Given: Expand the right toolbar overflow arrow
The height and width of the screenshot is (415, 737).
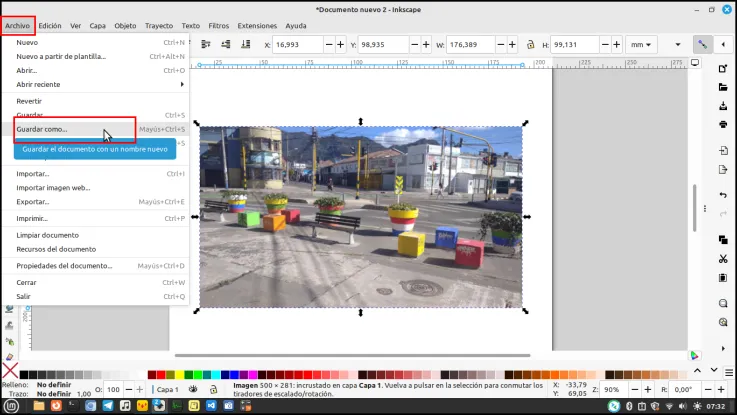Looking at the screenshot, I should (723, 348).
